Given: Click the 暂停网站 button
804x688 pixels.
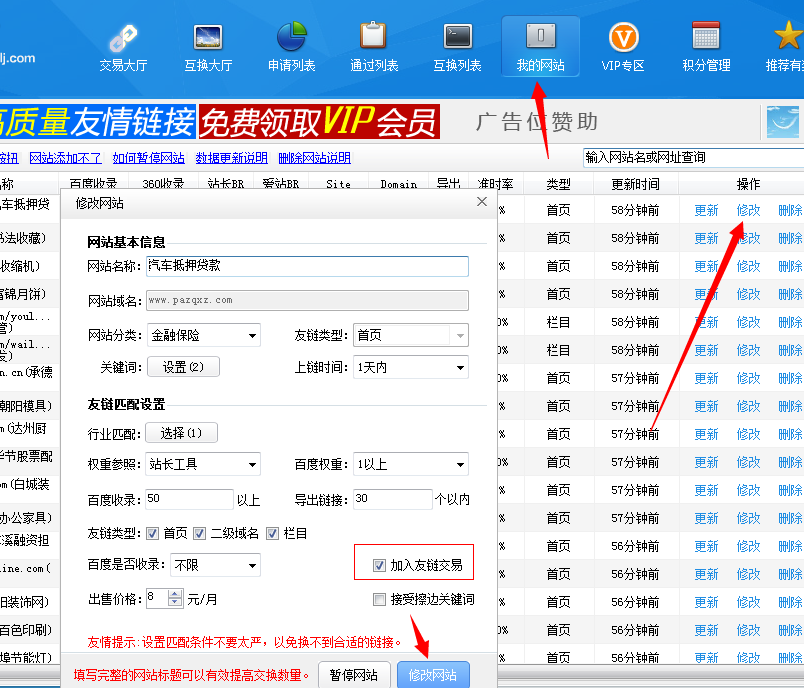Looking at the screenshot, I should coord(354,675).
